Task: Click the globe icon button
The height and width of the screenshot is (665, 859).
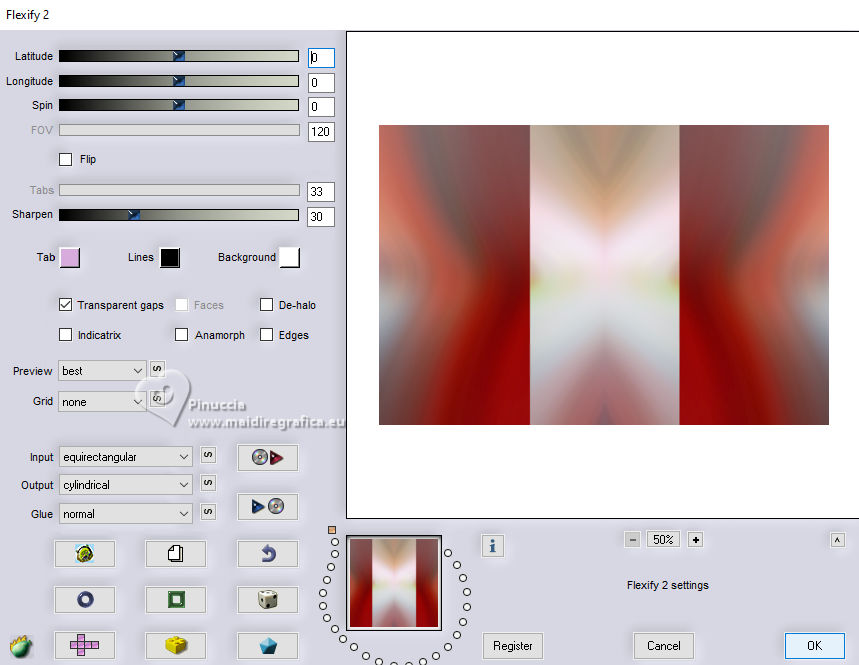Action: coord(85,554)
